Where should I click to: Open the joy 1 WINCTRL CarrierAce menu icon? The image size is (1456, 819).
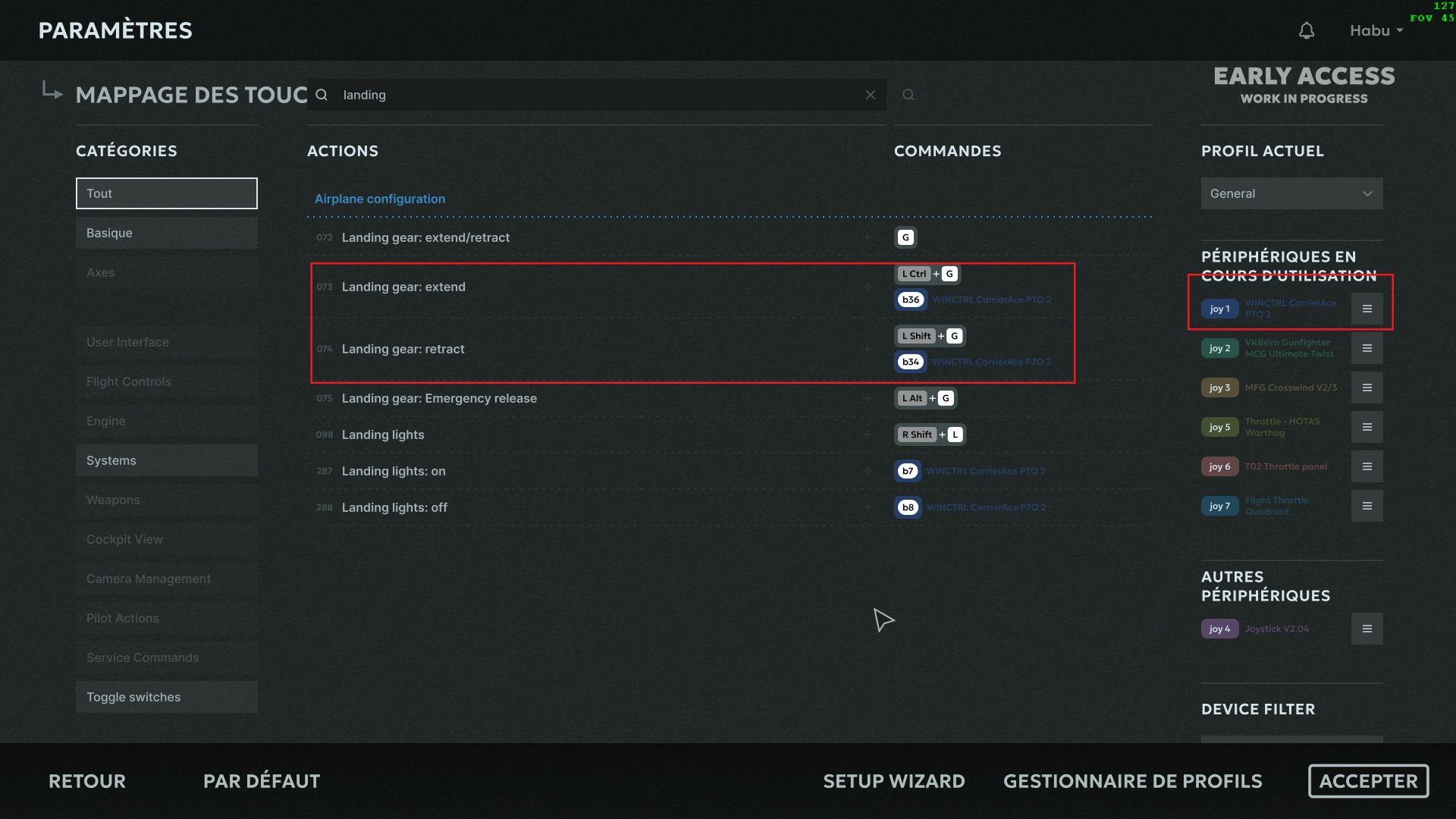[x=1367, y=309]
